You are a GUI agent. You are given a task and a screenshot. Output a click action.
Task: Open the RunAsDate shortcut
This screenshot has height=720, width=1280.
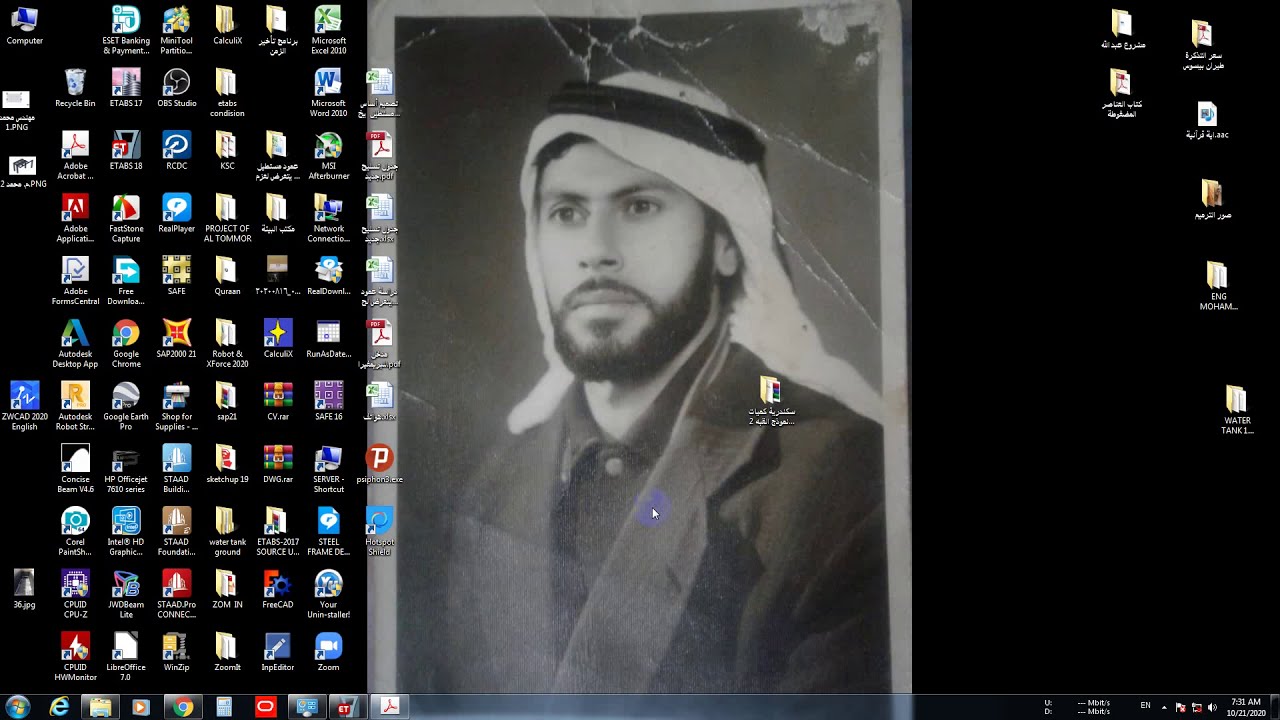tap(328, 339)
